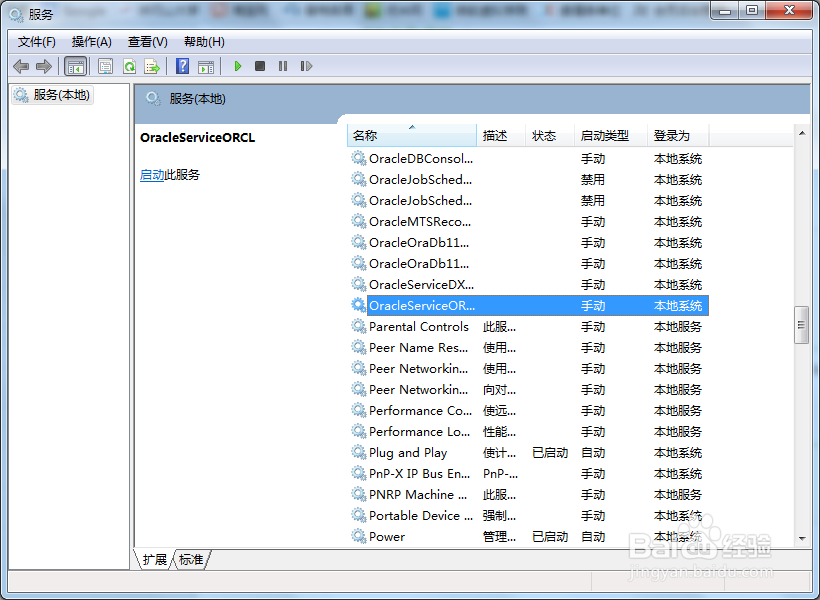This screenshot has height=600, width=820.
Task: Click the gear icon of OracleServiceDX... row
Action: pyautogui.click(x=358, y=285)
